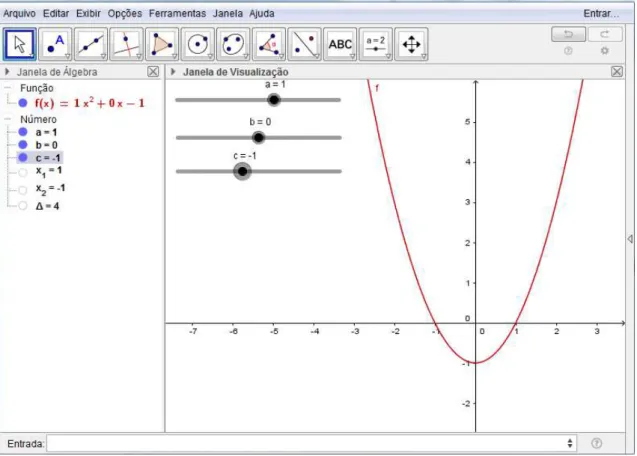Select the f(x) = 1x² + 0x − 1 entry
Screen dimensions: 637x456
pyautogui.click(x=89, y=103)
